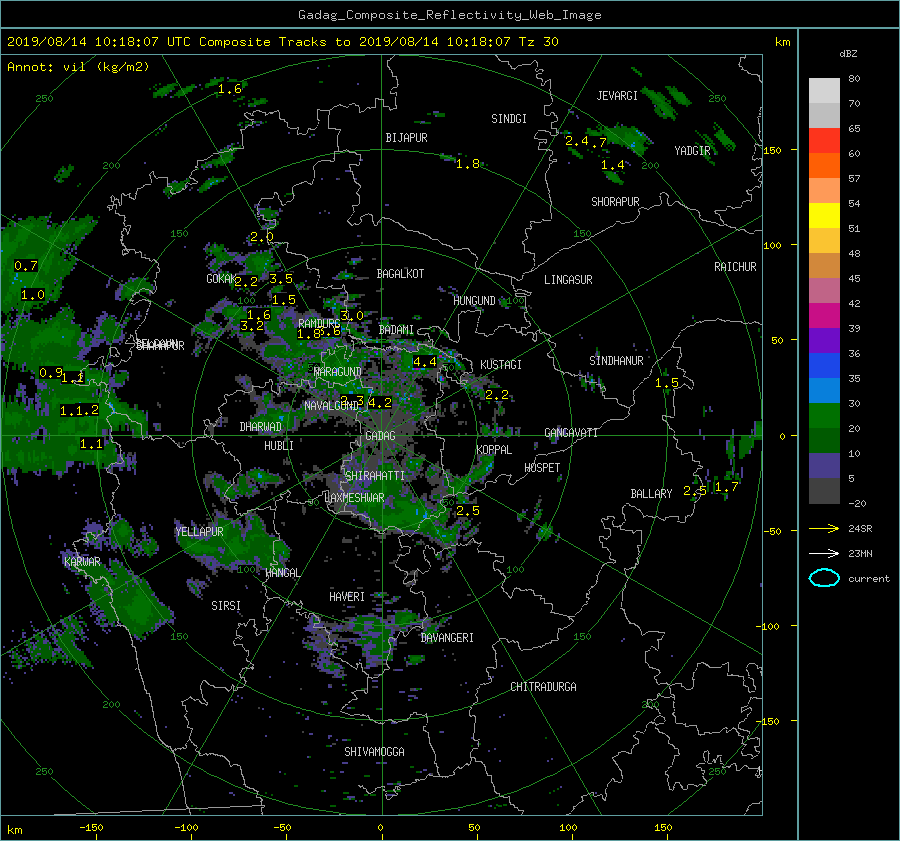The width and height of the screenshot is (900, 841).
Task: Click the UTC Composite Tracks timestamp header
Action: click(282, 42)
